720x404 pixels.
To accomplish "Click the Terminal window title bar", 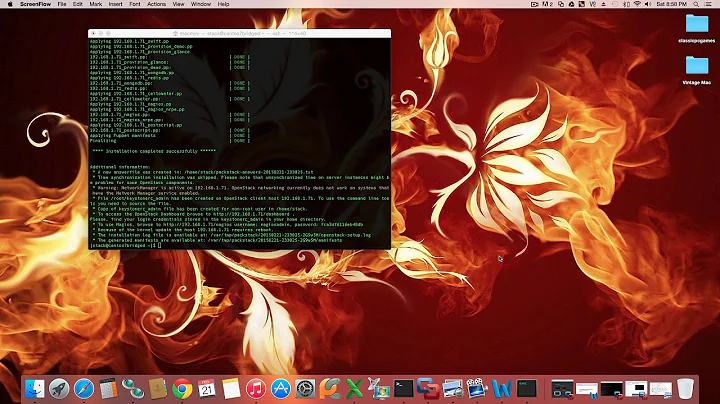I will pyautogui.click(x=240, y=34).
